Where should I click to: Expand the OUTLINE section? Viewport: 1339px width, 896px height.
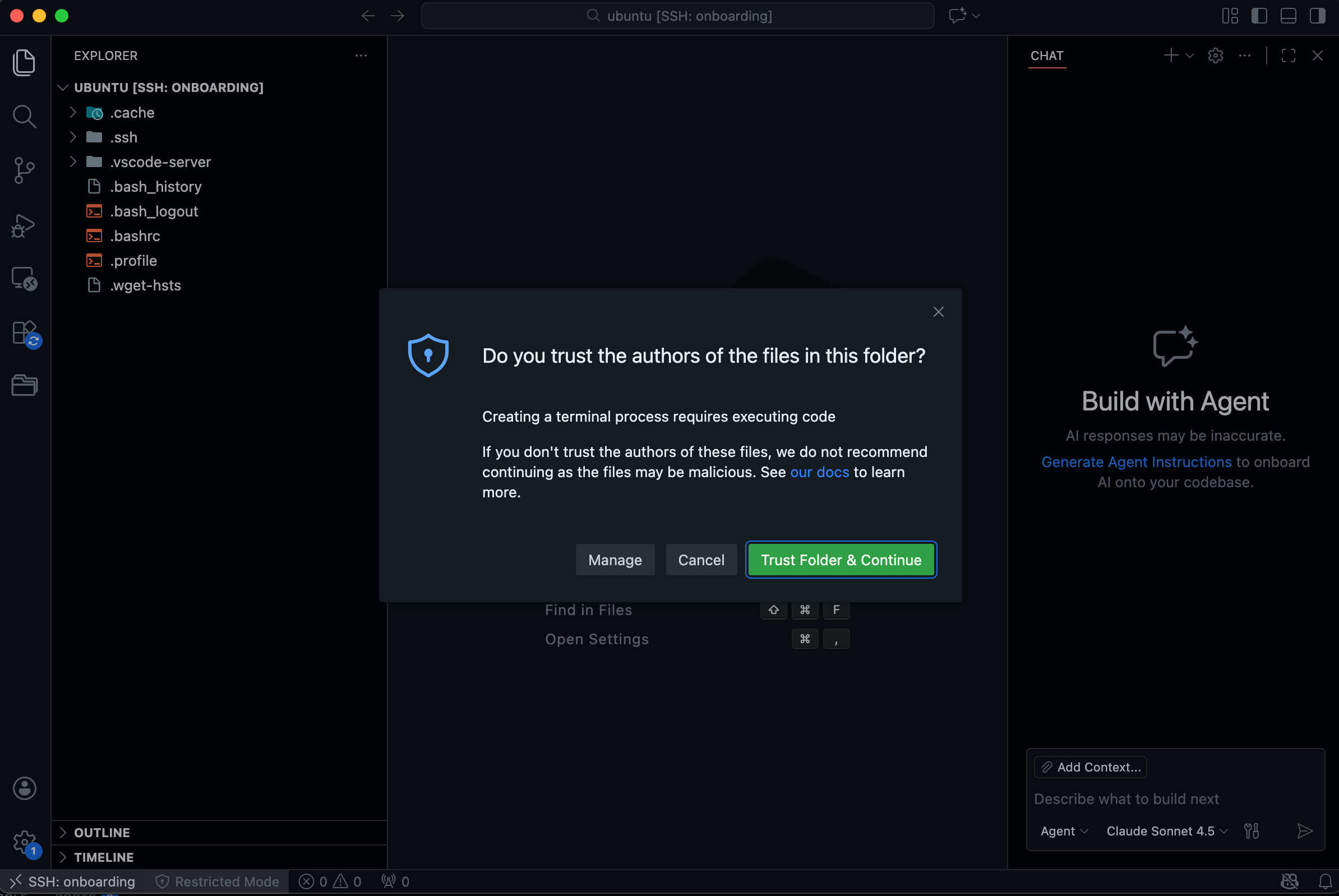point(101,832)
